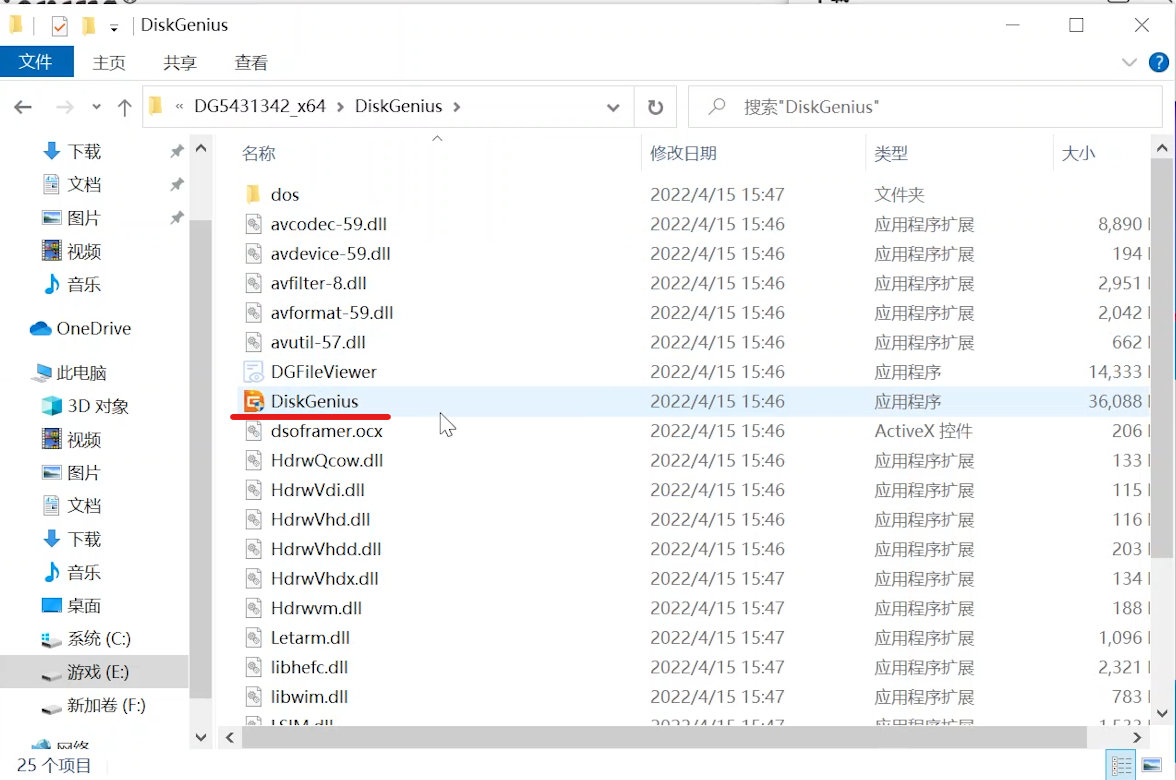Switch to details view icon in status bar
Viewport: 1176px width, 780px height.
1122,766
